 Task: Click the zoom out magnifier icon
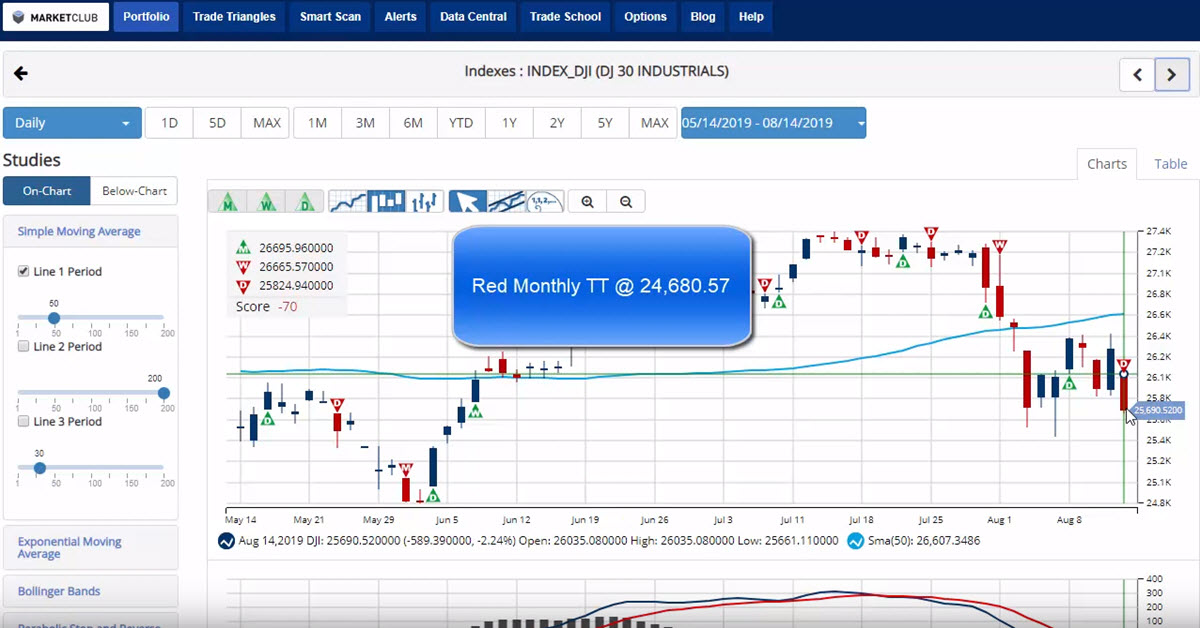point(625,201)
